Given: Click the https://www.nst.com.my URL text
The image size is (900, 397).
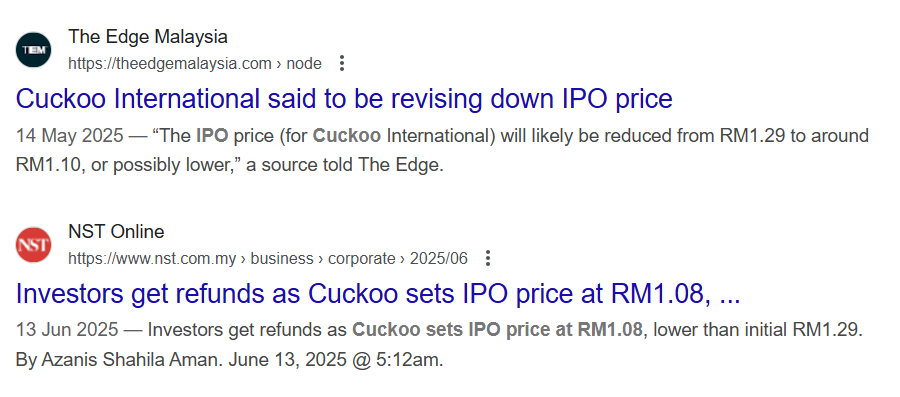Looking at the screenshot, I should click(x=152, y=259).
